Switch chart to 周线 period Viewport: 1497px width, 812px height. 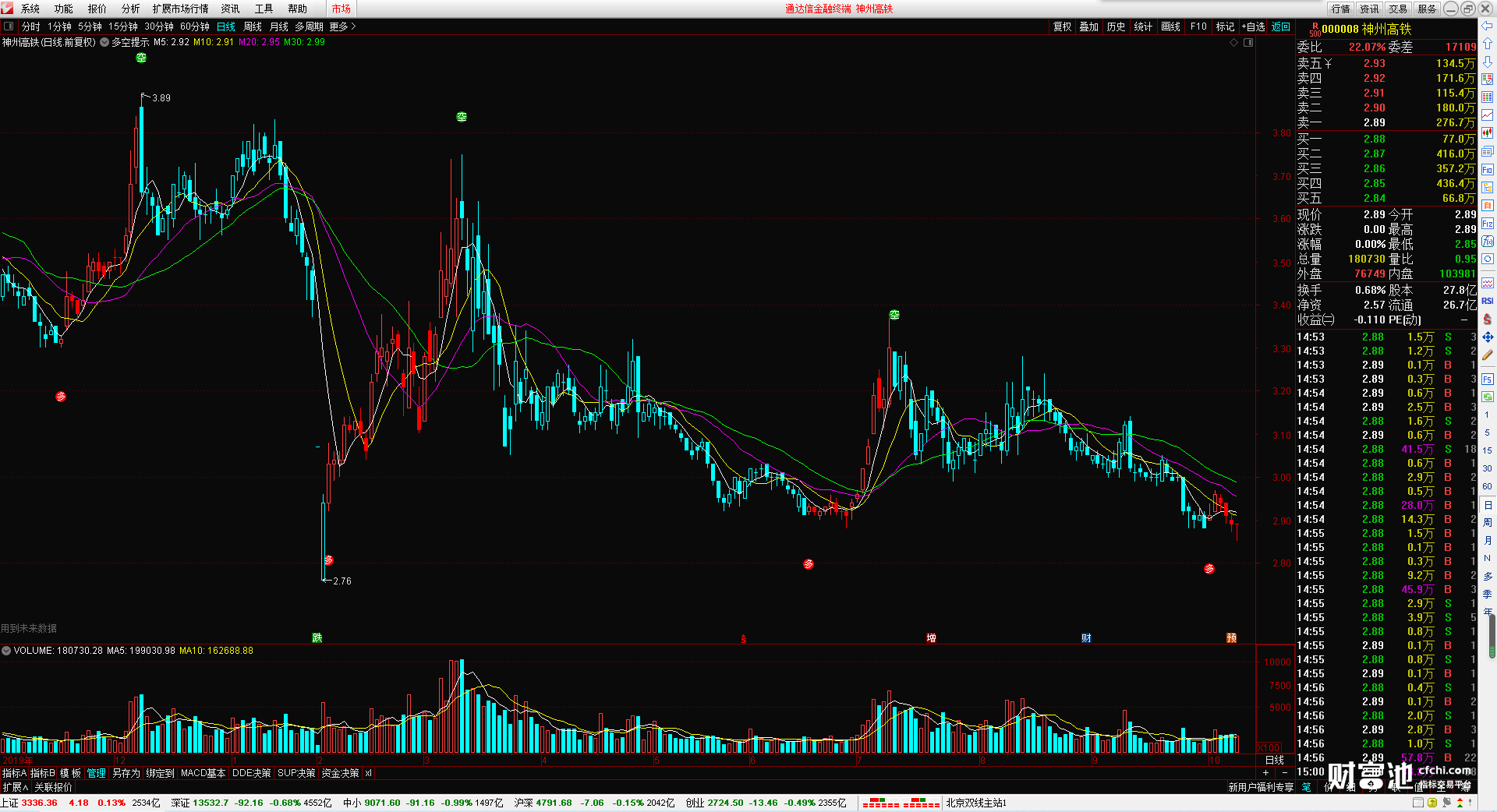click(253, 26)
